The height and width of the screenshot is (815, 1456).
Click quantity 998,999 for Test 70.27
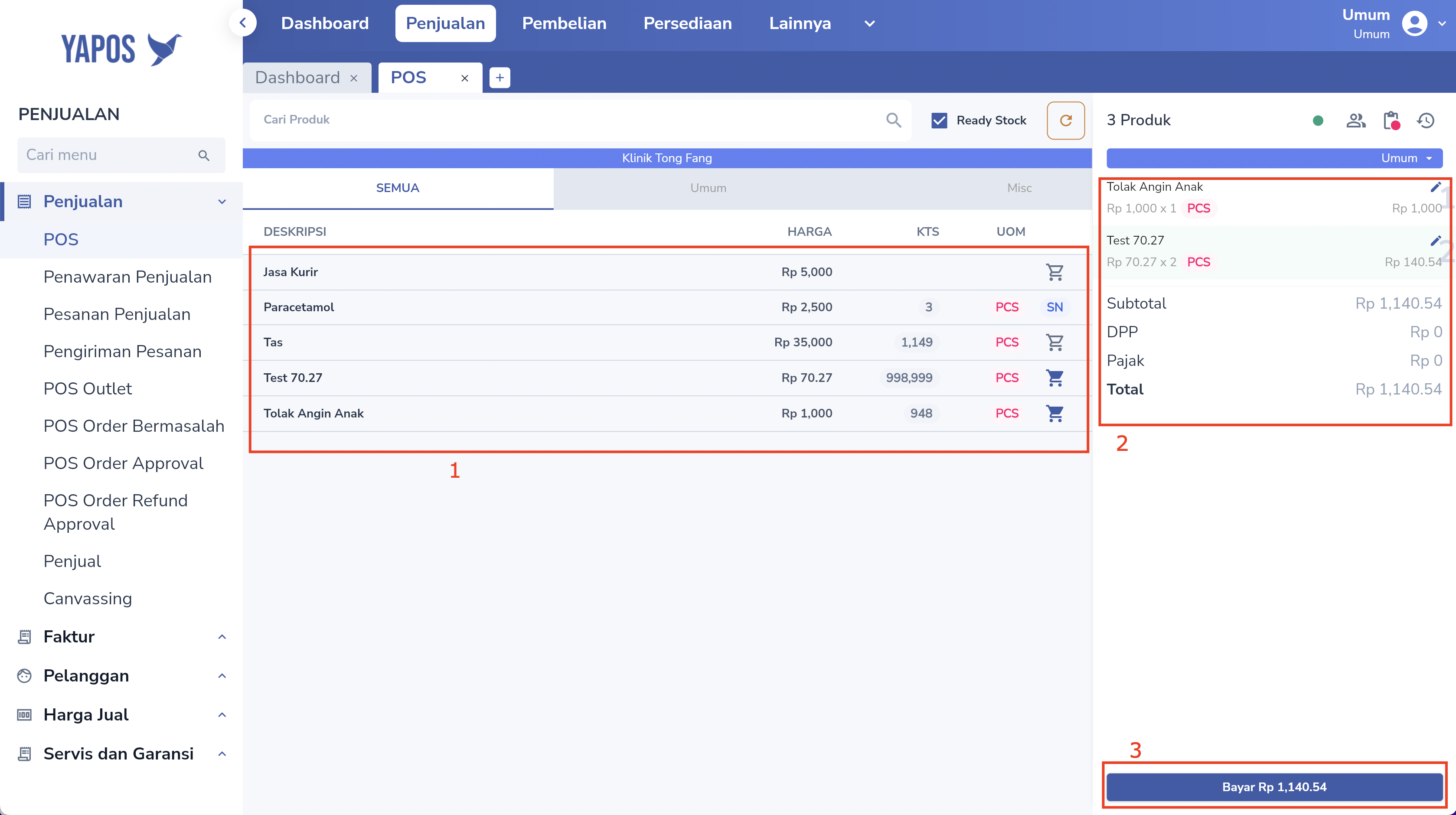coord(909,378)
